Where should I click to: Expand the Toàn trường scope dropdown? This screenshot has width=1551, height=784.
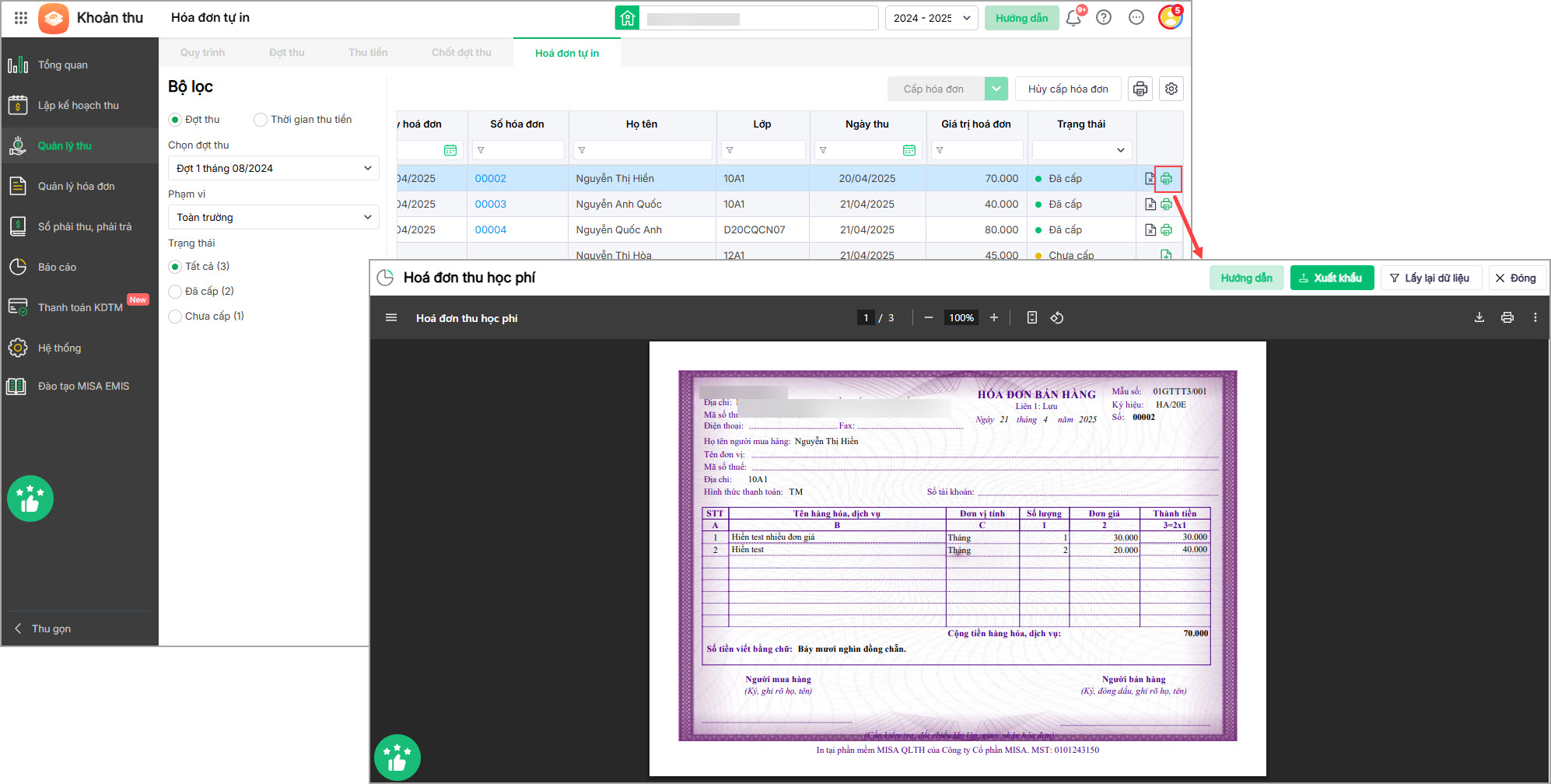pyautogui.click(x=274, y=217)
